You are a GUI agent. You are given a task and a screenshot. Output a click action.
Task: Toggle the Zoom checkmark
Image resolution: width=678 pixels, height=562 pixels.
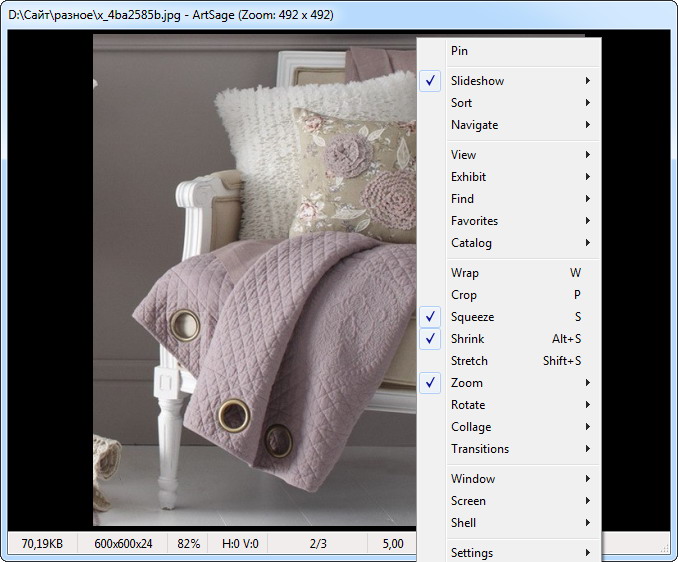click(x=430, y=383)
